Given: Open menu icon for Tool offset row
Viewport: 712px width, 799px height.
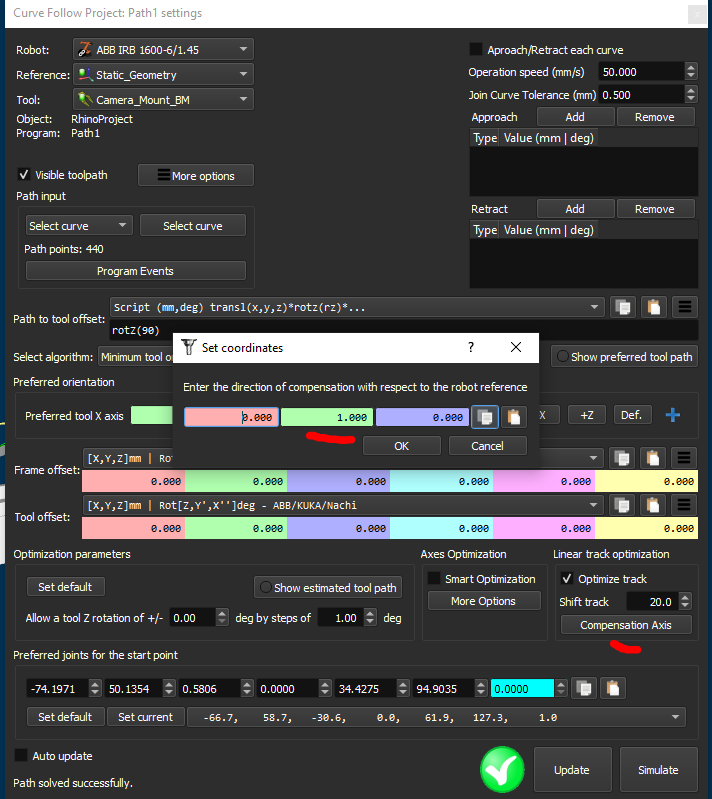Looking at the screenshot, I should (684, 505).
